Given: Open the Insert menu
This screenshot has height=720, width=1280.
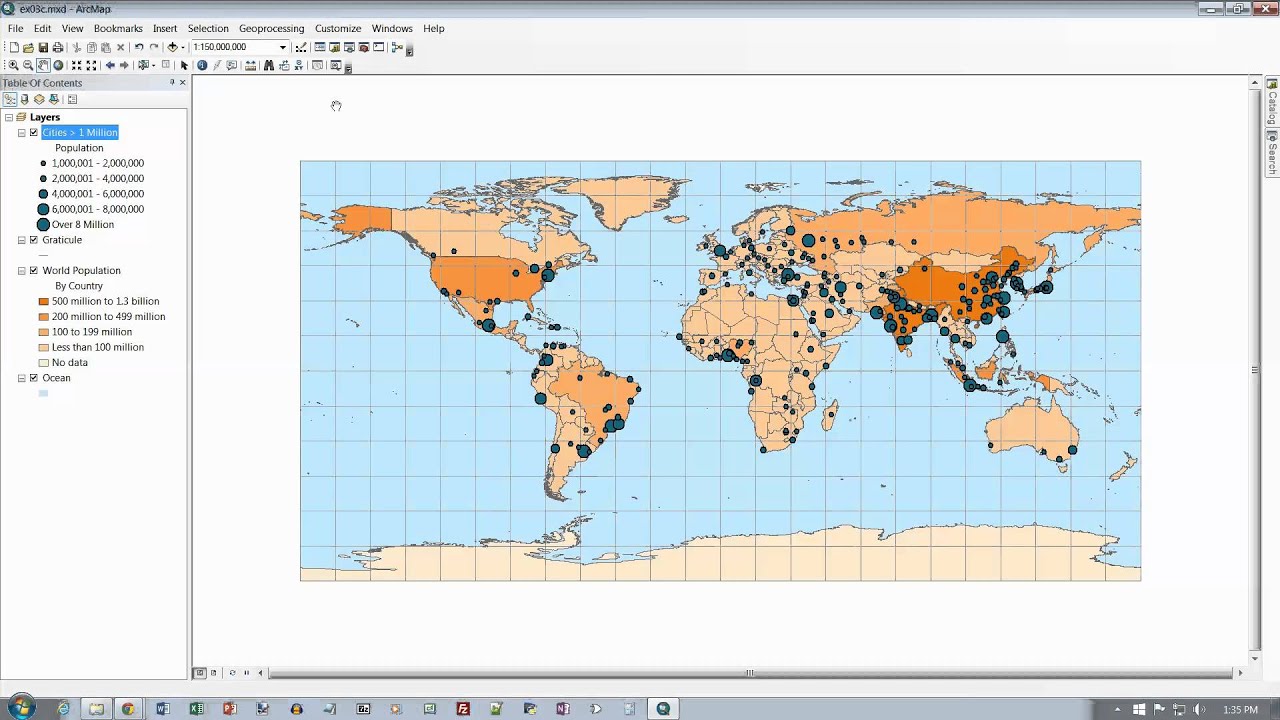Looking at the screenshot, I should pos(165,28).
